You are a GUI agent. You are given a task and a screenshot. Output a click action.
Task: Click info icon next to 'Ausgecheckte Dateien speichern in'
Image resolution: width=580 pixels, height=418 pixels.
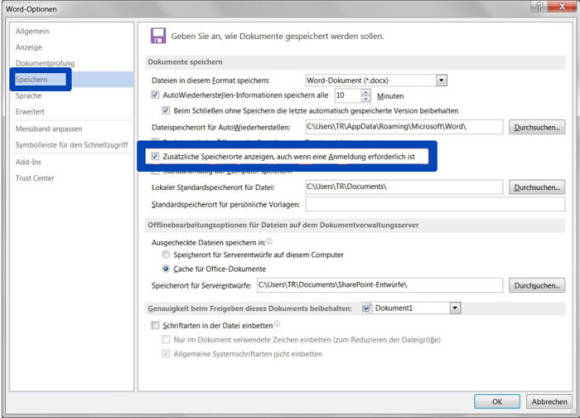click(269, 242)
